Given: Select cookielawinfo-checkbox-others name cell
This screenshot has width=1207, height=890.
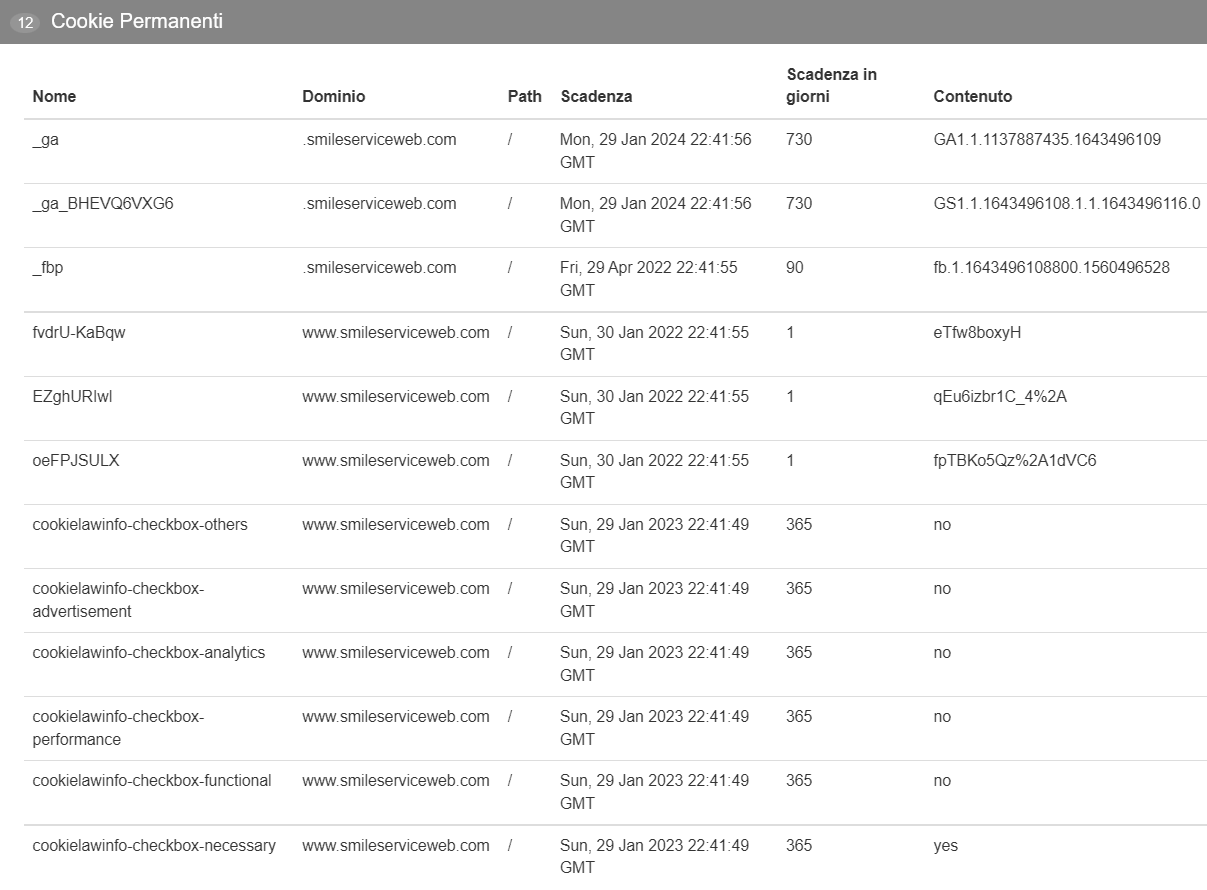Looking at the screenshot, I should coord(140,525).
